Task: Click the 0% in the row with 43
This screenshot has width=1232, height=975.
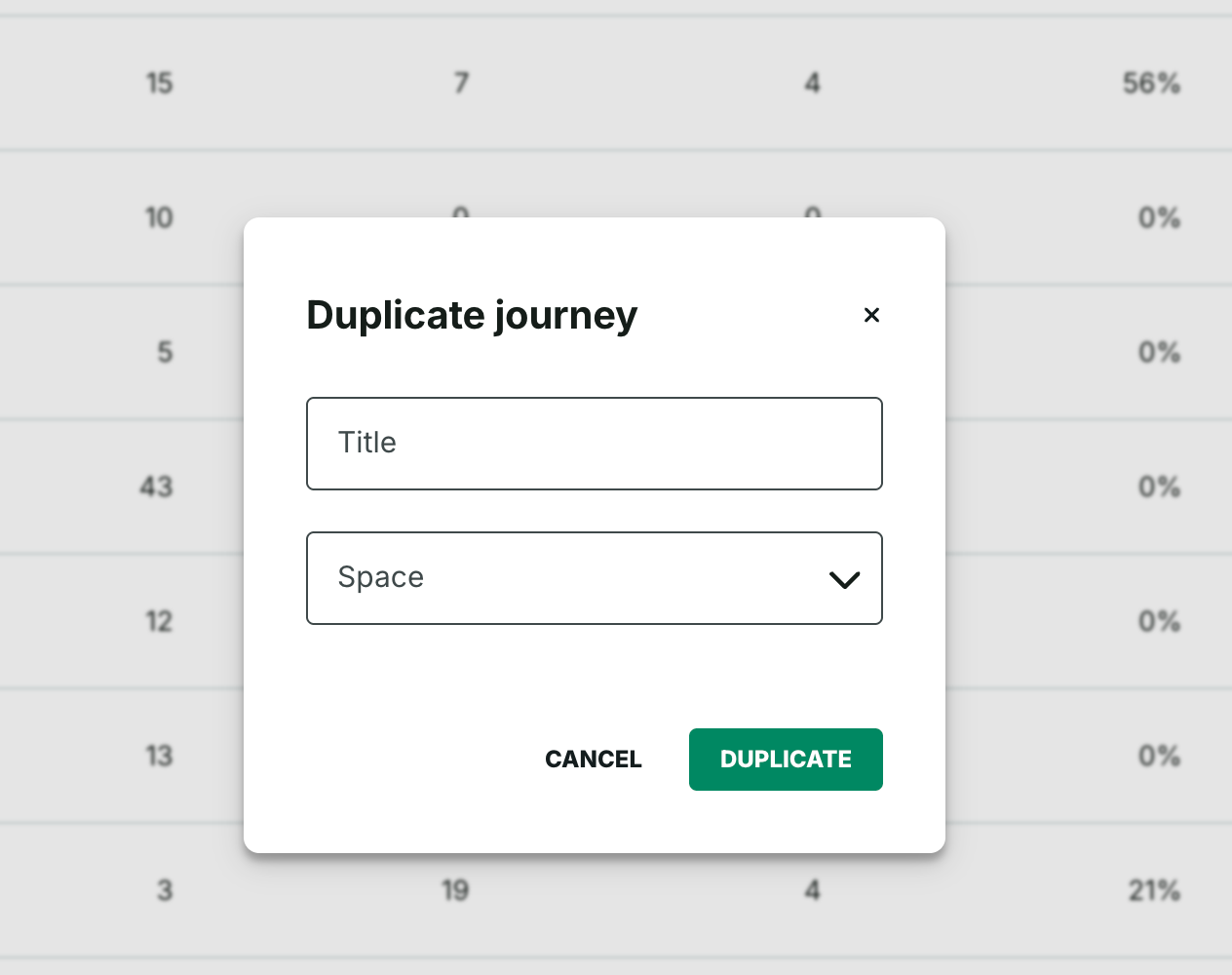Action: point(1159,487)
